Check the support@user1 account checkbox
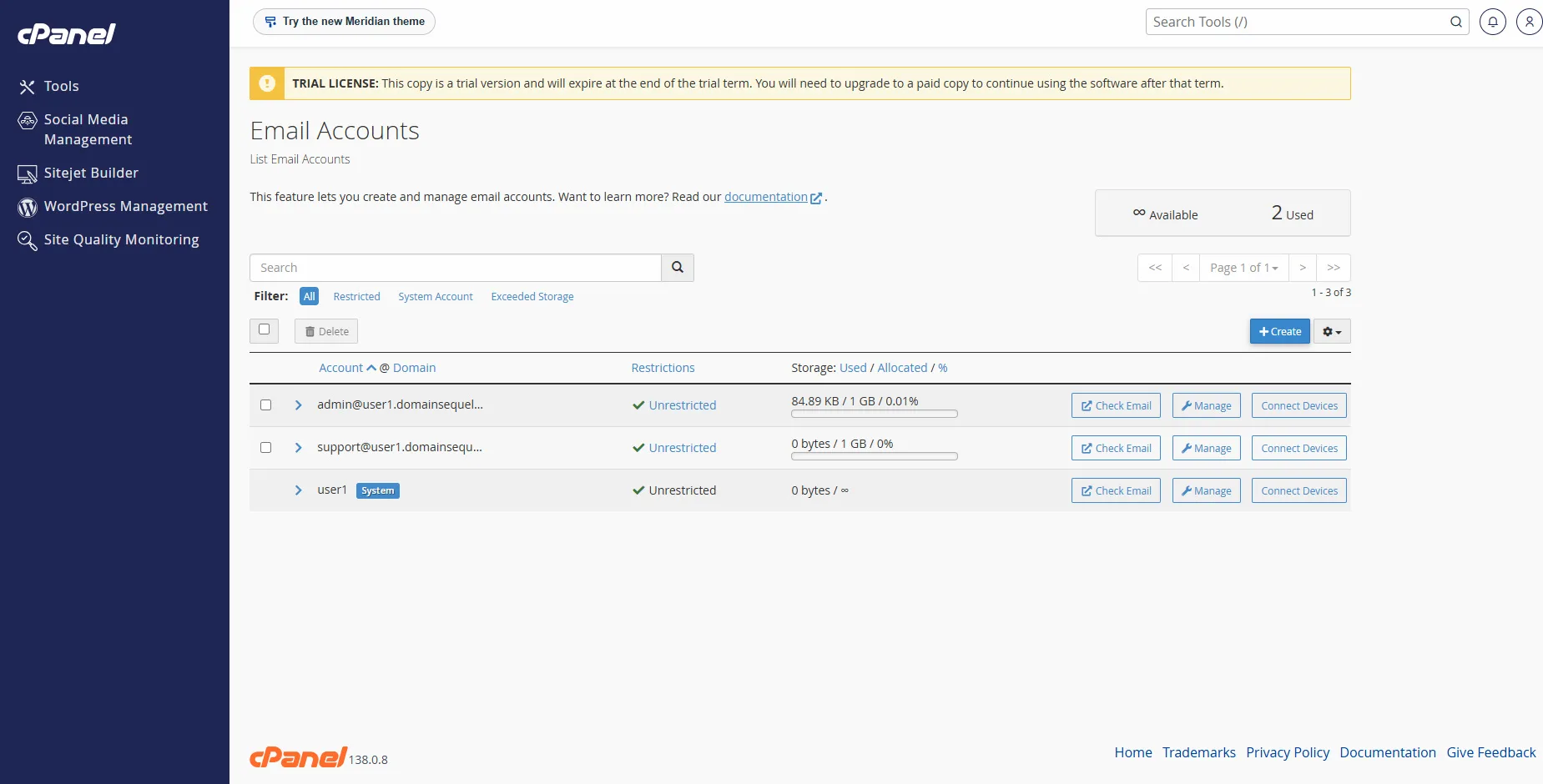1543x784 pixels. pos(265,447)
